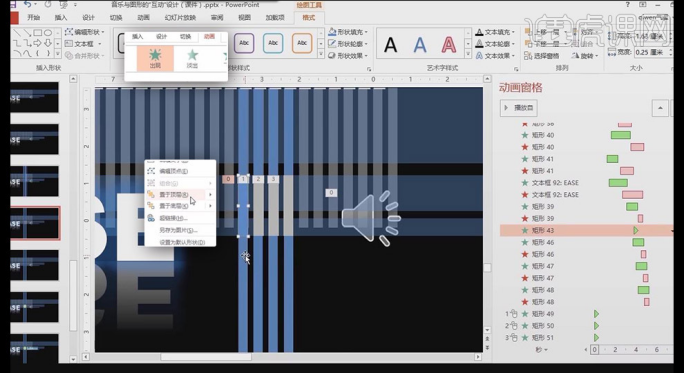Open 编辑形状 dropdown

coord(85,32)
